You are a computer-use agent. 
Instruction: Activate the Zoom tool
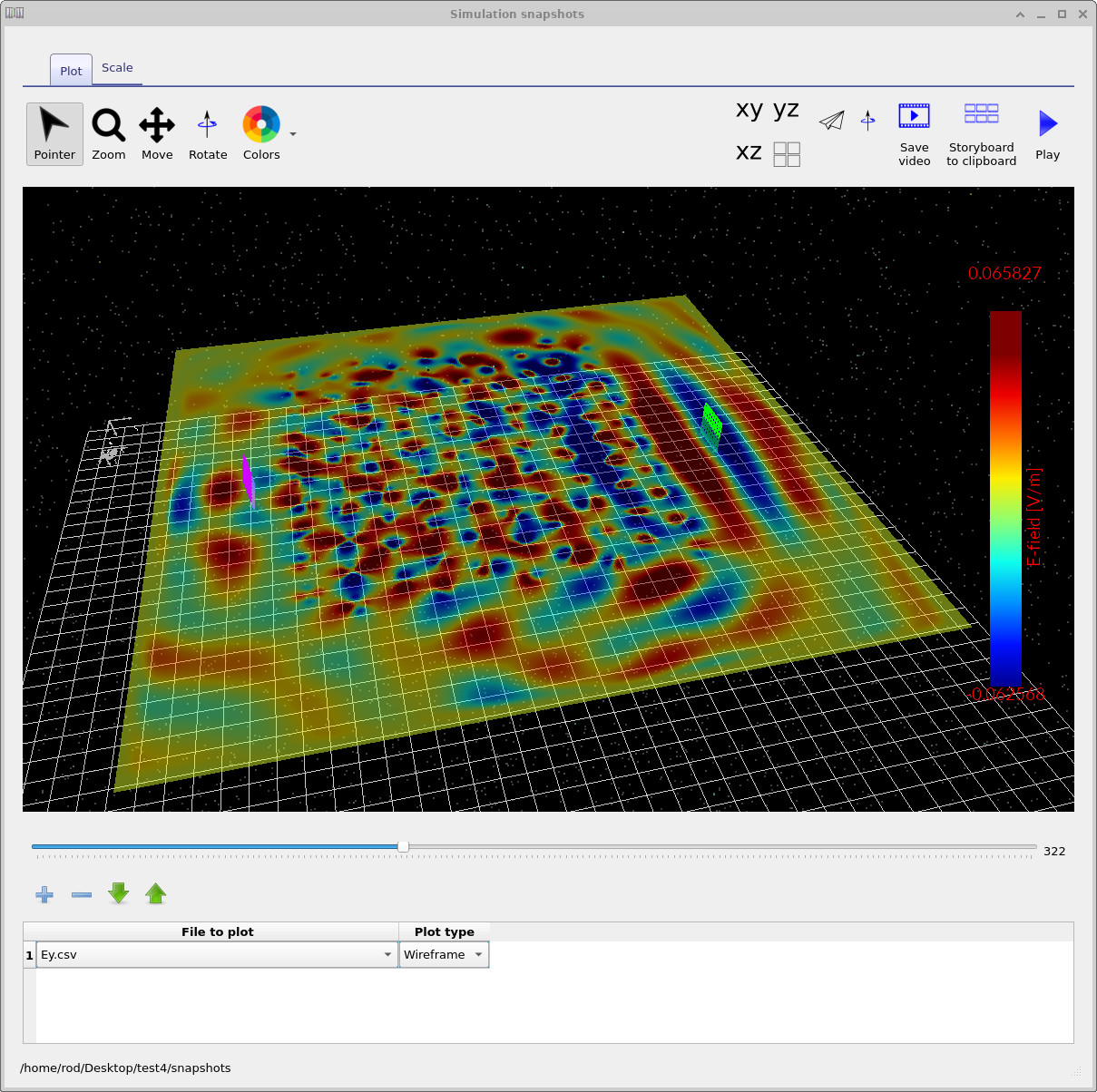[x=109, y=133]
